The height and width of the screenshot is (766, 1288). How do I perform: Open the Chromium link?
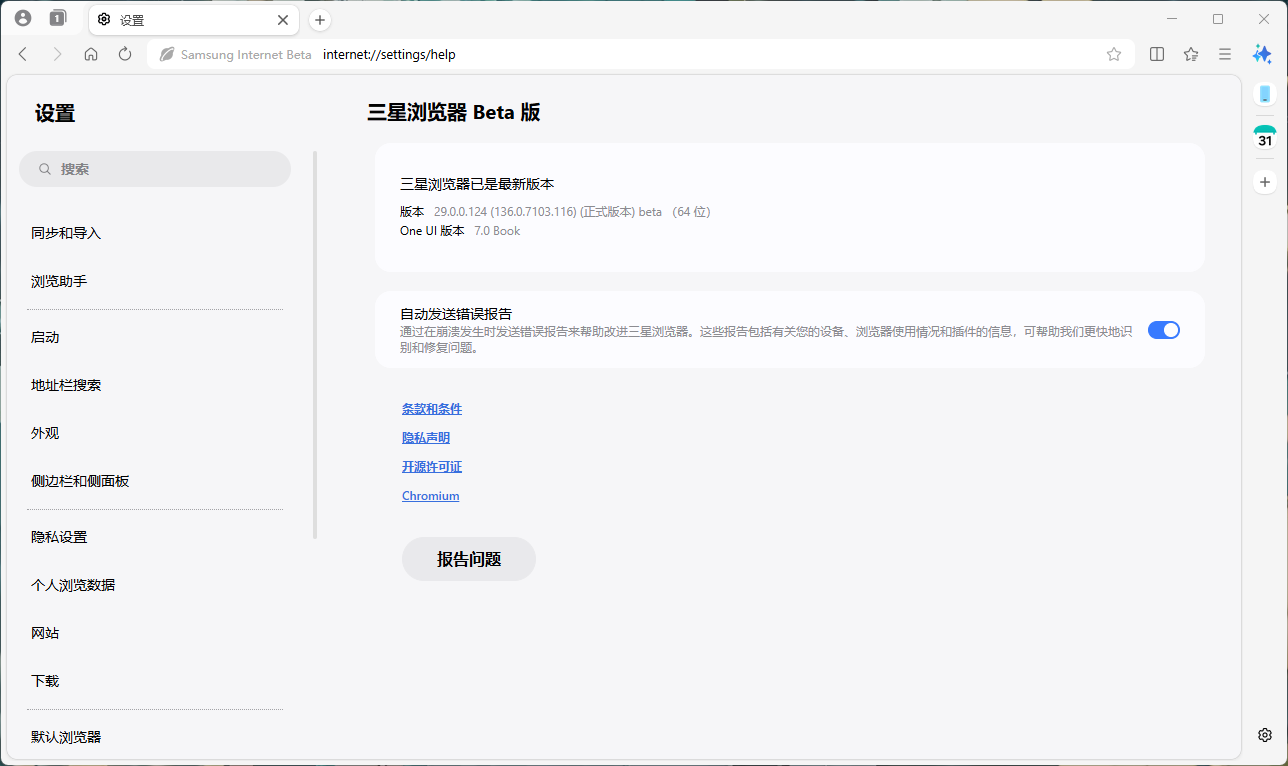[430, 495]
